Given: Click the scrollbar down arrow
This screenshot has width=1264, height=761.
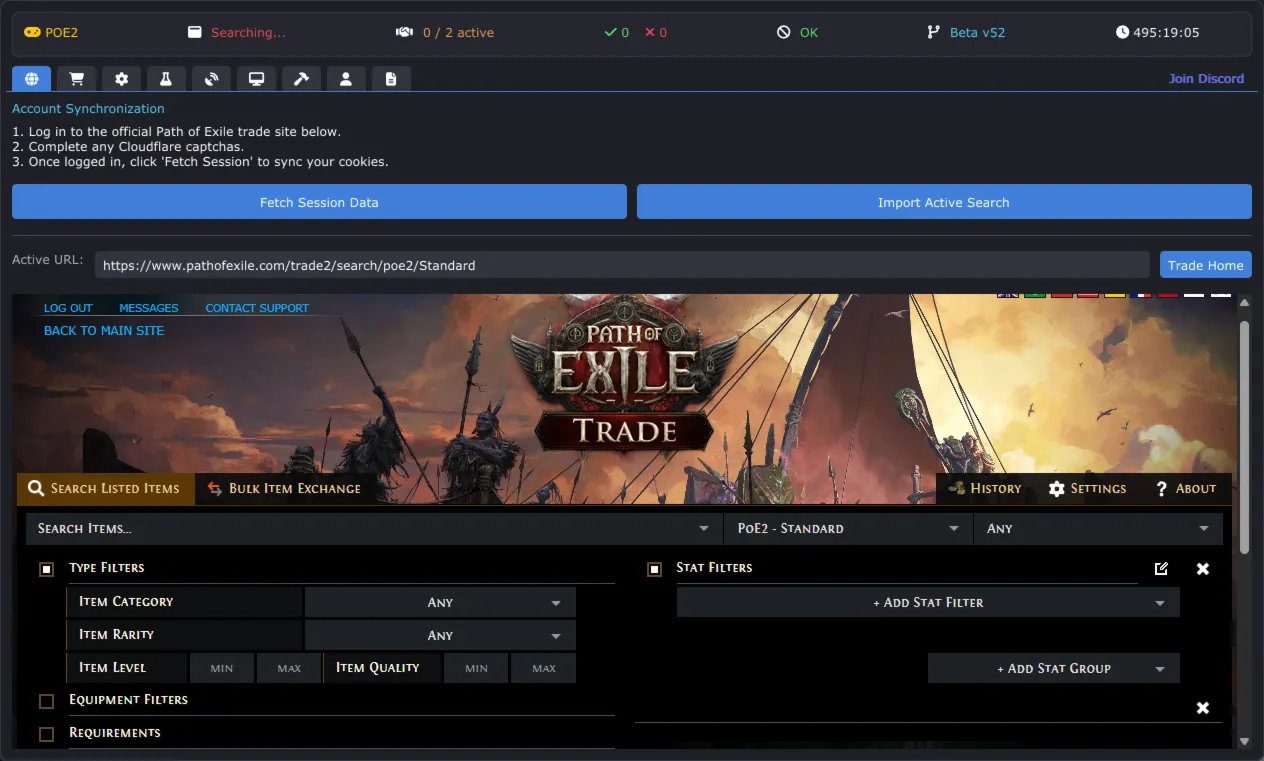Looking at the screenshot, I should pyautogui.click(x=1244, y=741).
